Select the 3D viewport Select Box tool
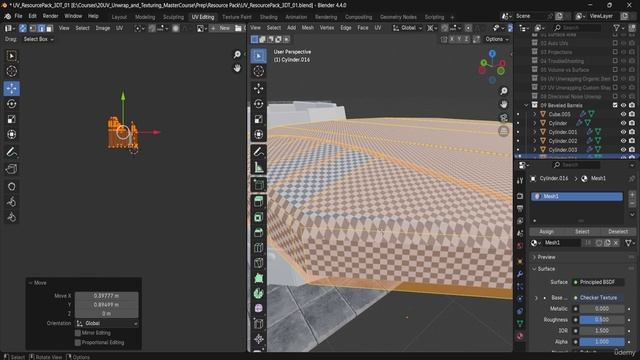This screenshot has width=640, height=360. [x=258, y=56]
